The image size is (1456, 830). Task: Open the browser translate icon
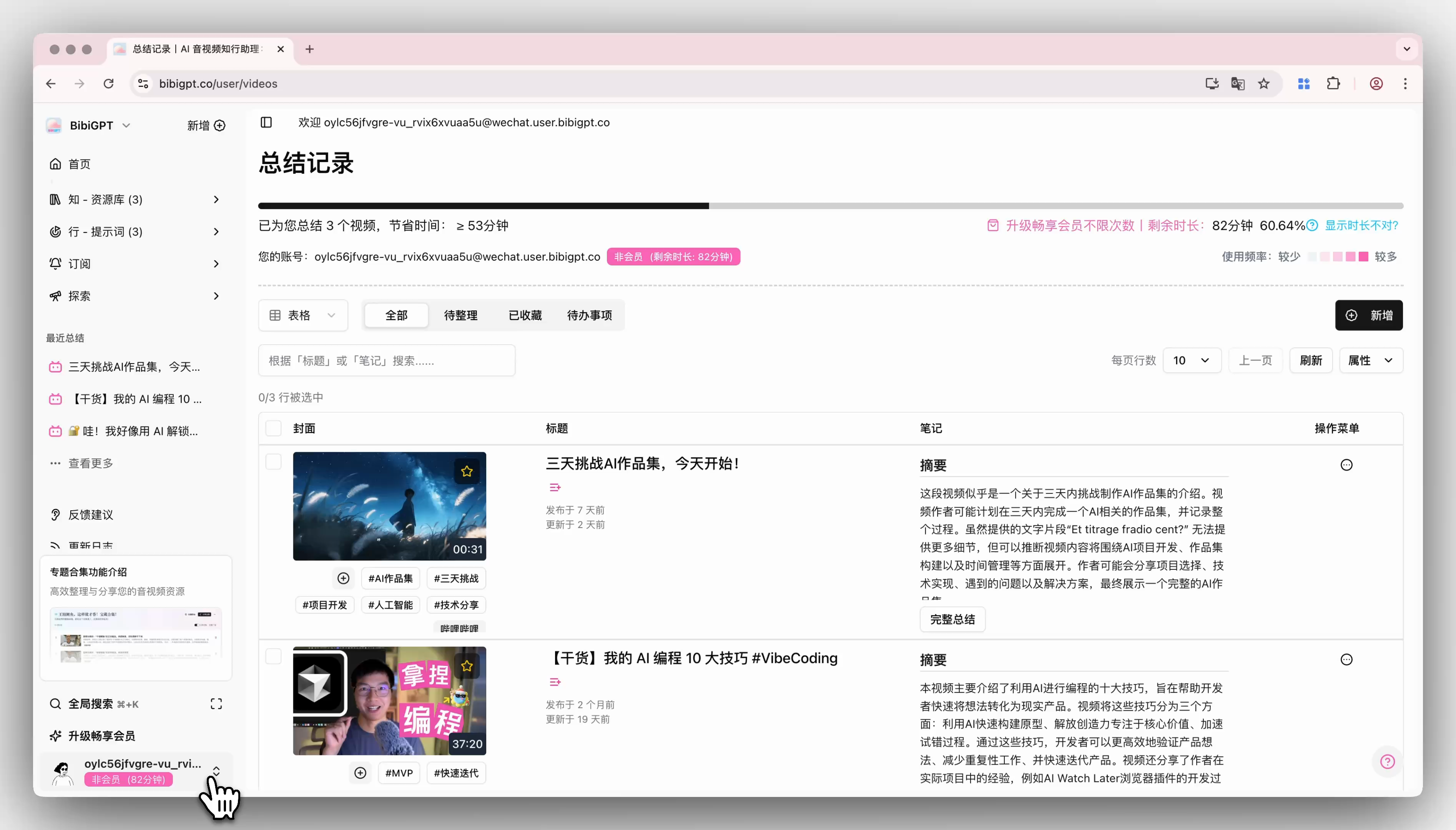click(1238, 84)
